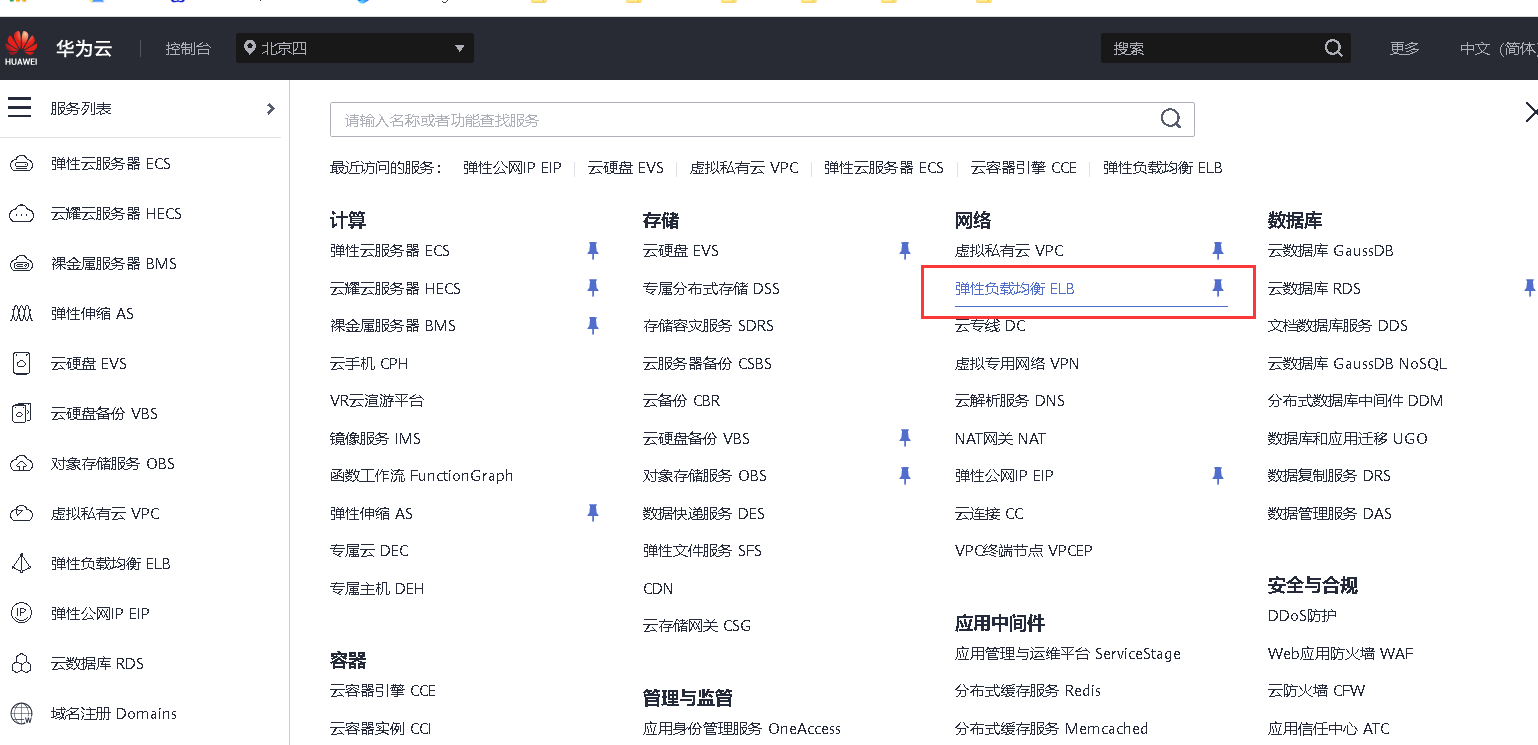Open 专属主机 DEH service
Viewport: 1538px width, 745px height.
[377, 588]
